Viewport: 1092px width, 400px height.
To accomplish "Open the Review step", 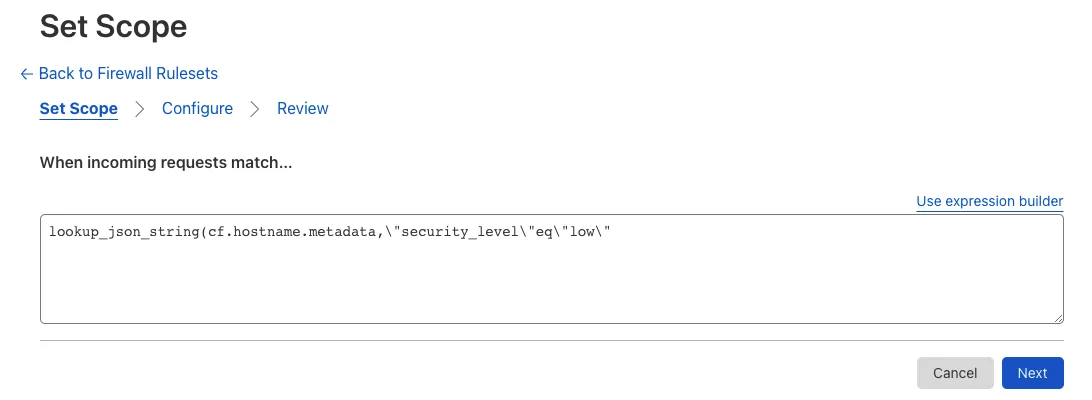I will point(302,109).
